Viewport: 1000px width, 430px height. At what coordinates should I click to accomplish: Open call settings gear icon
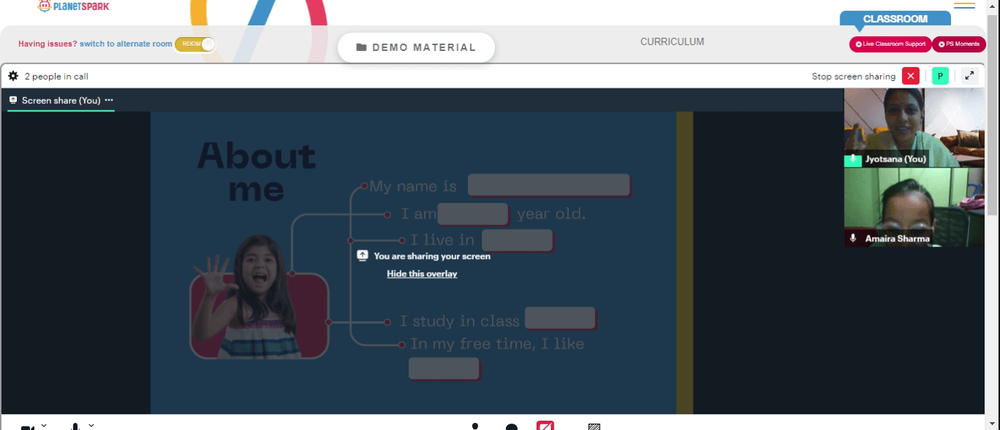[13, 76]
